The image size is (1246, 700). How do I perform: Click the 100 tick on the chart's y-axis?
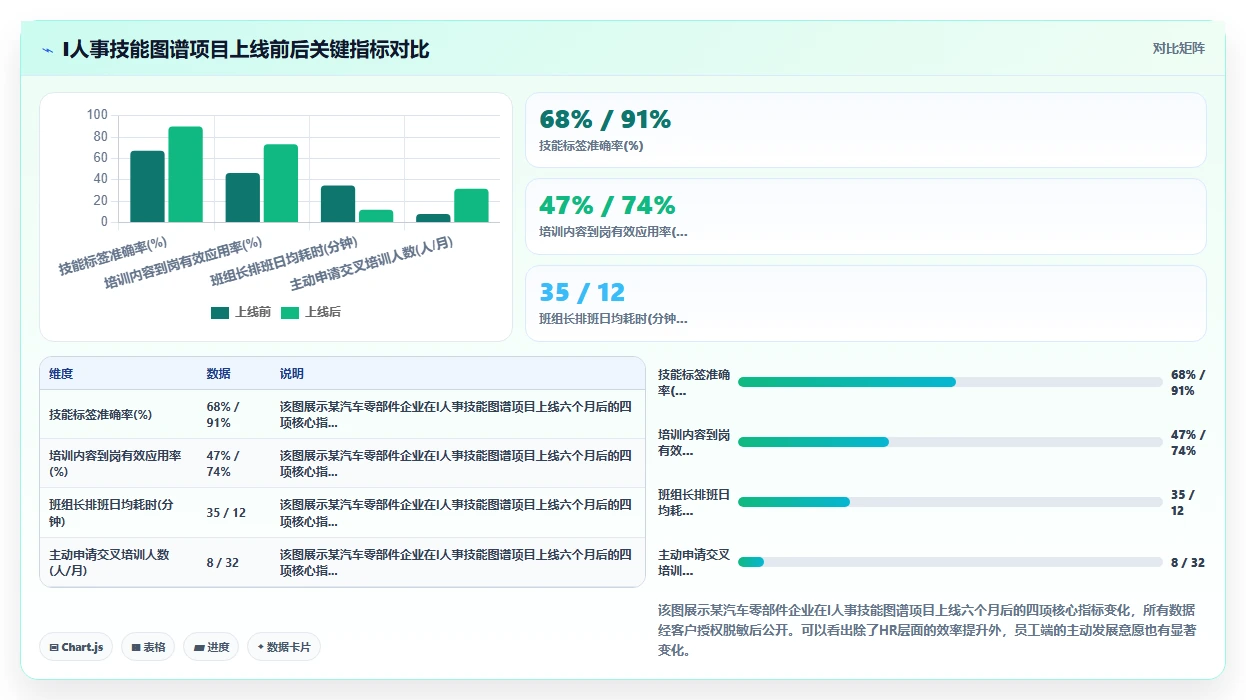coord(97,115)
